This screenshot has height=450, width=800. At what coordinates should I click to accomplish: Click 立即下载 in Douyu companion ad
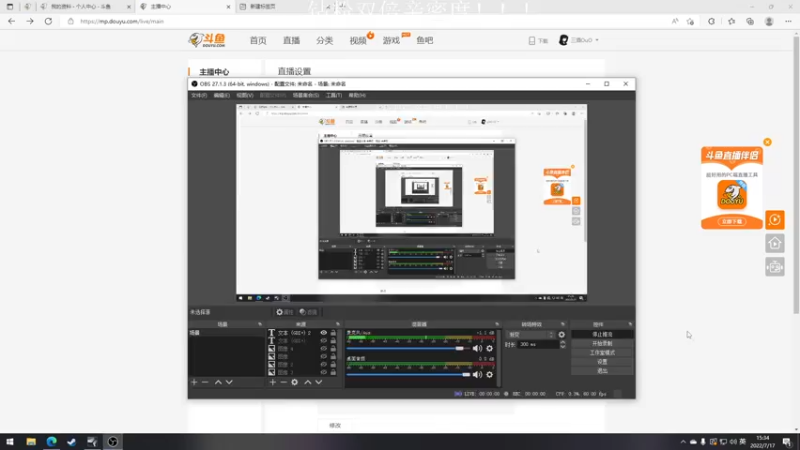[x=732, y=221]
